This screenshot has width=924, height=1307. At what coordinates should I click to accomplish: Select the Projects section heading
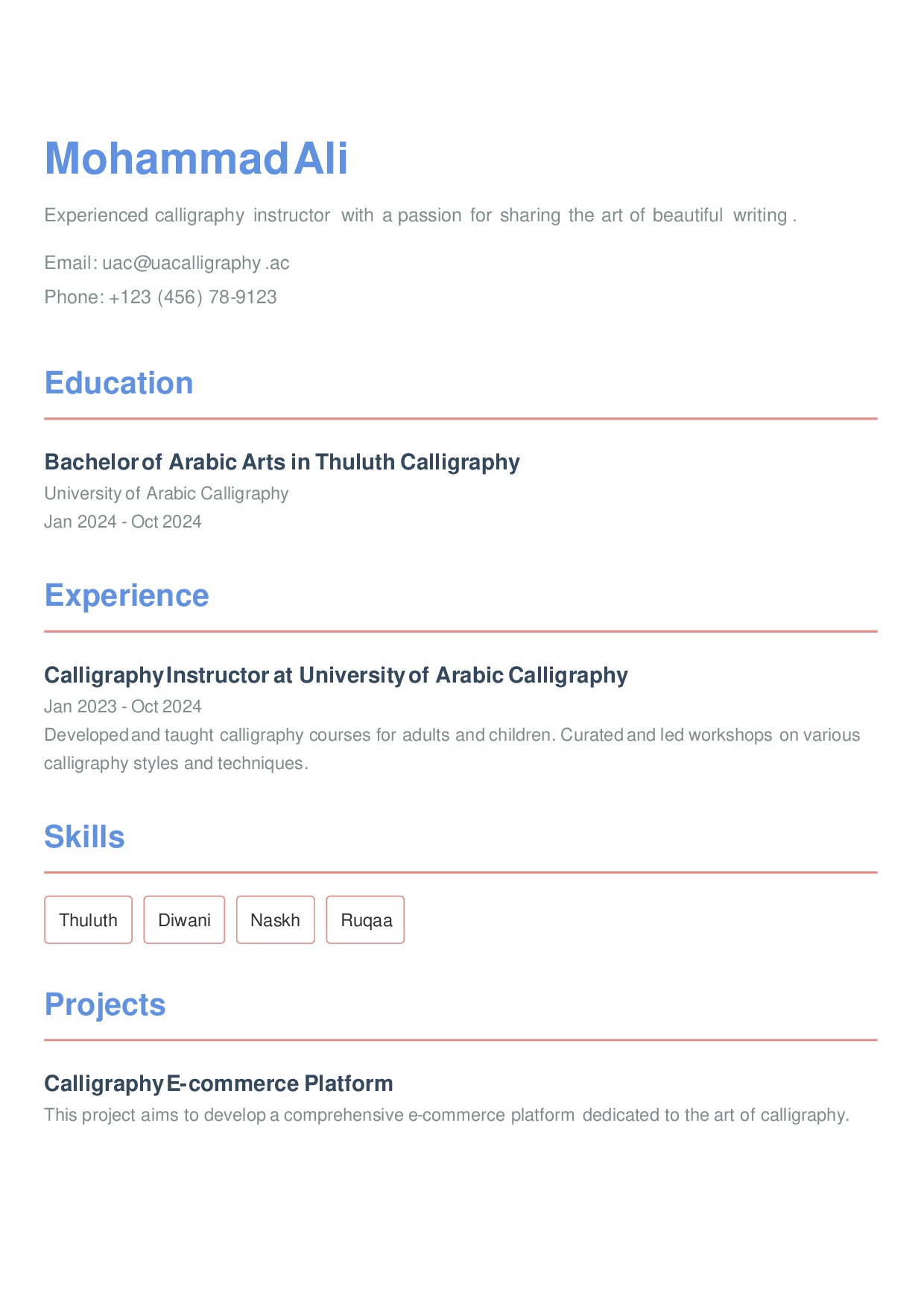click(105, 1004)
